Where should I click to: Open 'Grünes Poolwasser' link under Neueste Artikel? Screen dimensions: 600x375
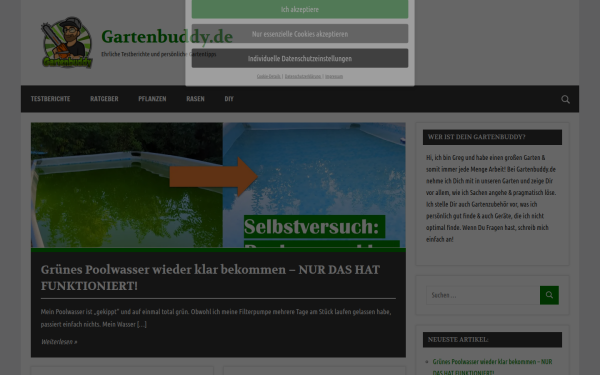click(x=492, y=367)
